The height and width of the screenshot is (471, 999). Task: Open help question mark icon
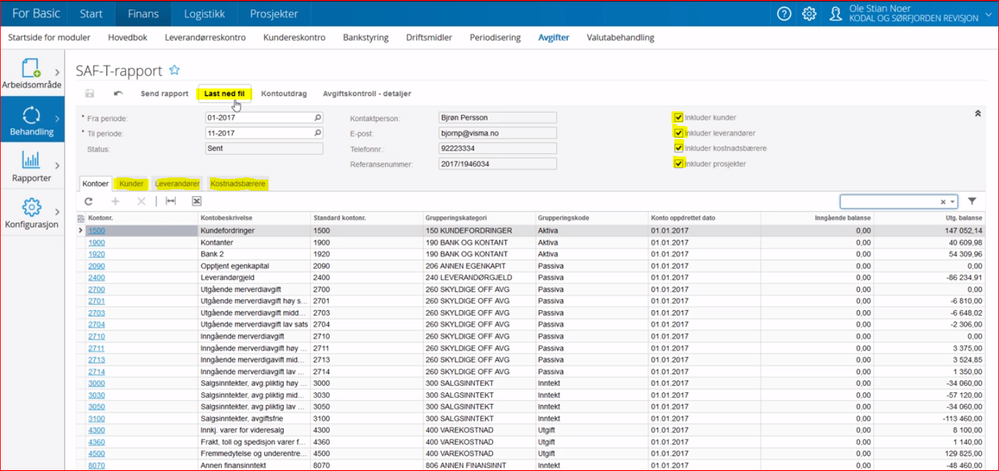(x=784, y=14)
